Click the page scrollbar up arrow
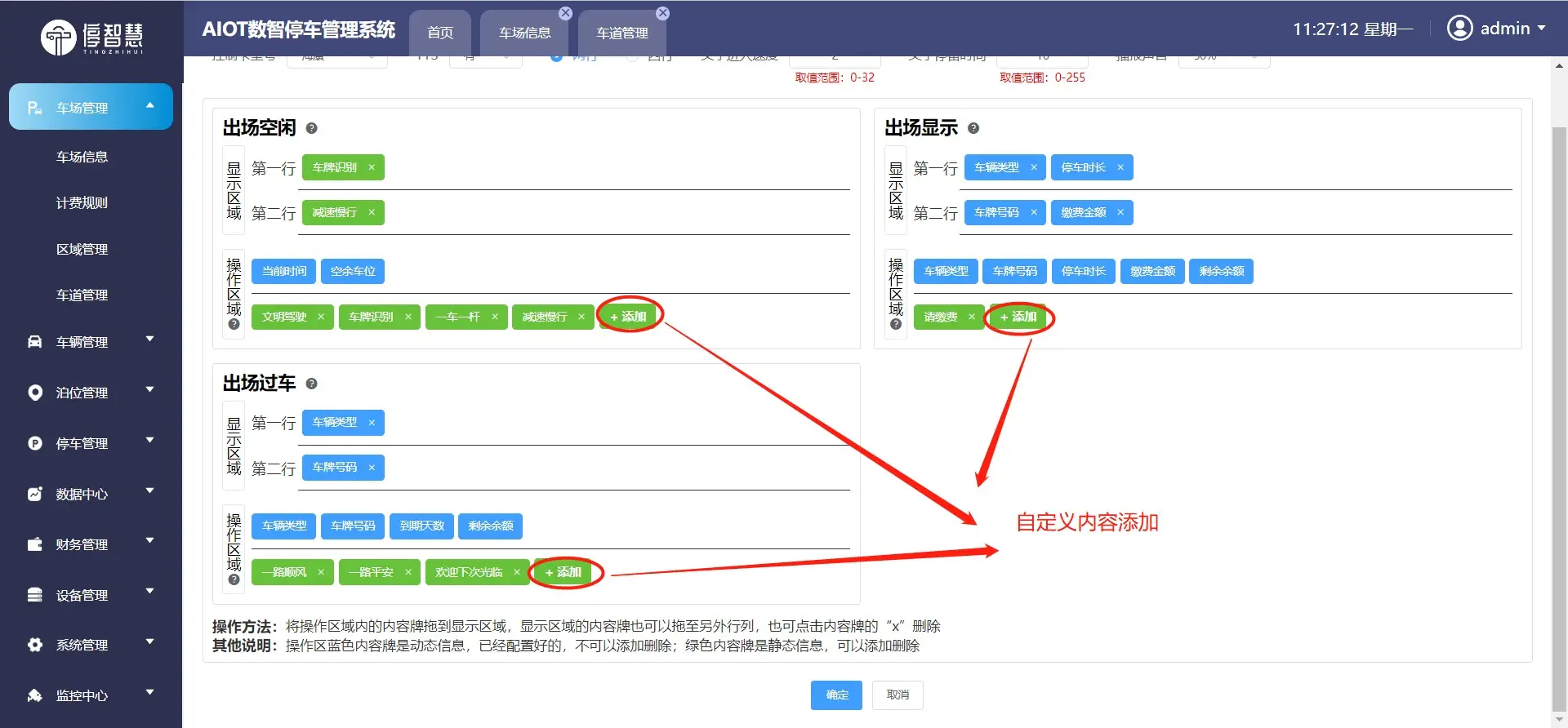Viewport: 1568px width, 728px height. pos(1559,65)
